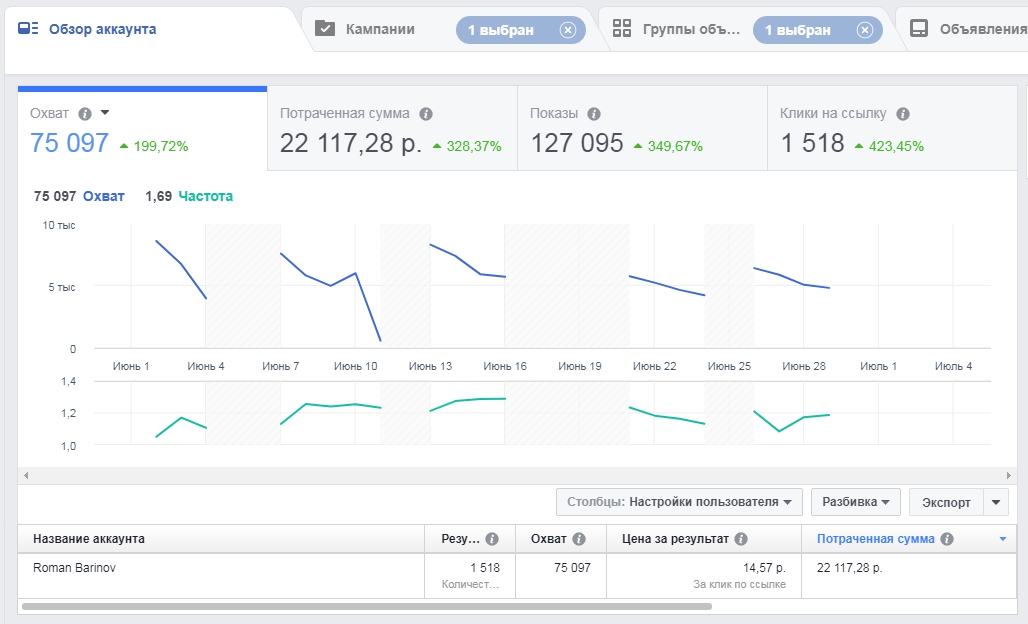Click info icon beside Потраченная сумма card
This screenshot has height=624, width=1028.
click(426, 114)
